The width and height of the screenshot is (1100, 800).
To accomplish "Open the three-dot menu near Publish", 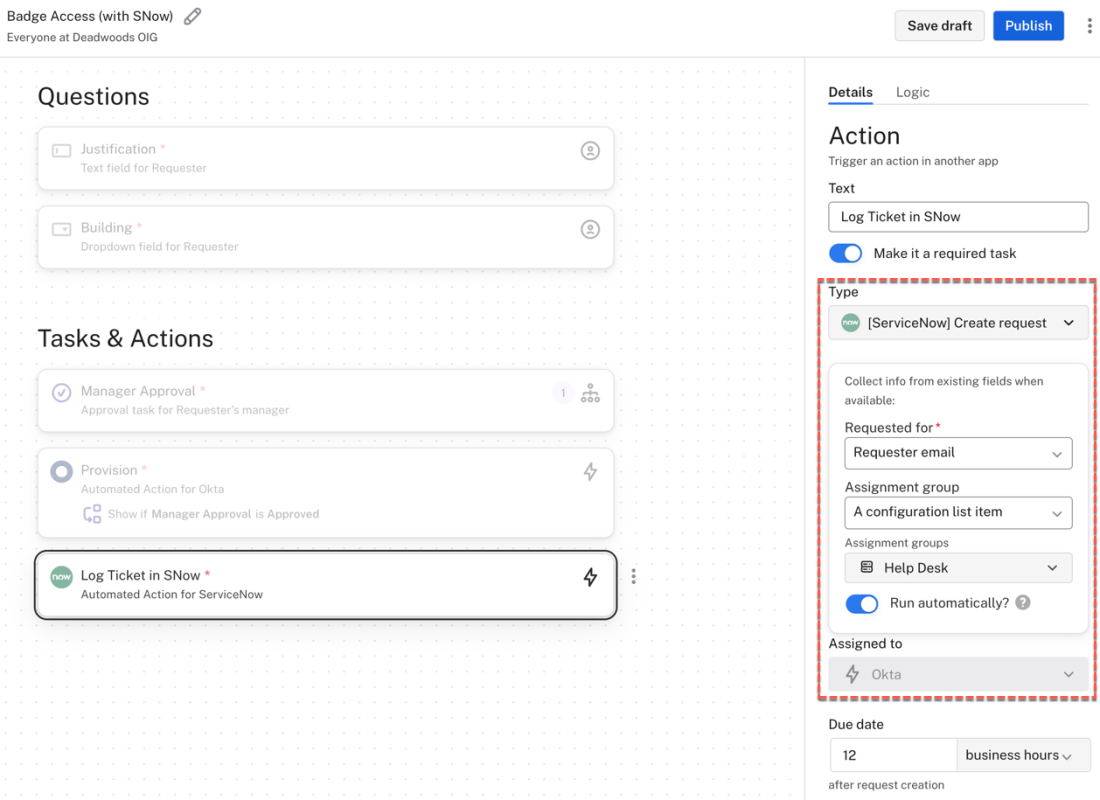I will point(1089,26).
